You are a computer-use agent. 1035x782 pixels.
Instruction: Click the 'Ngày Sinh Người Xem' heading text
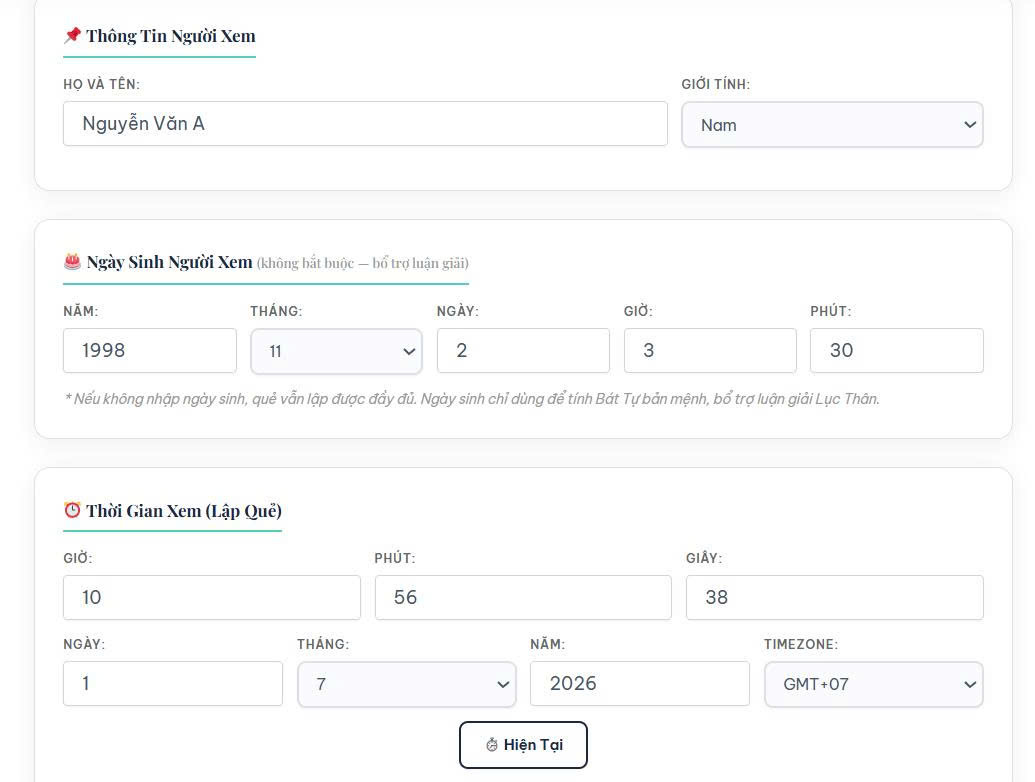170,262
